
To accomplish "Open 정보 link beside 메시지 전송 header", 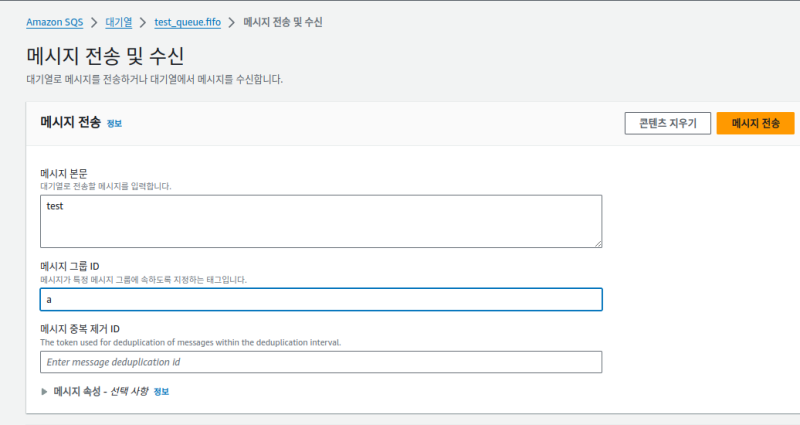I will (x=114, y=124).
